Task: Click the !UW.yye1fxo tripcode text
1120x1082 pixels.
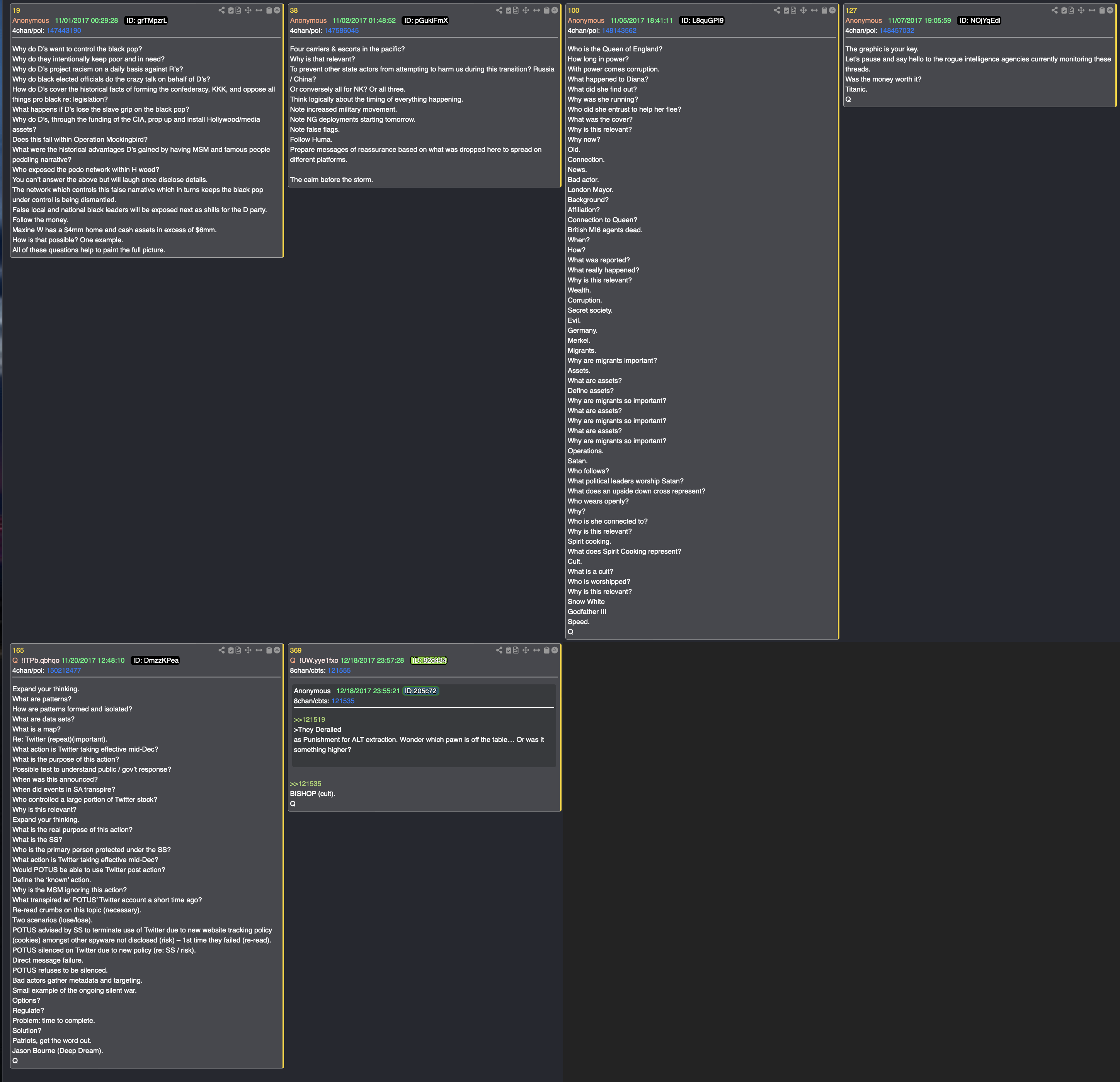Action: point(319,660)
